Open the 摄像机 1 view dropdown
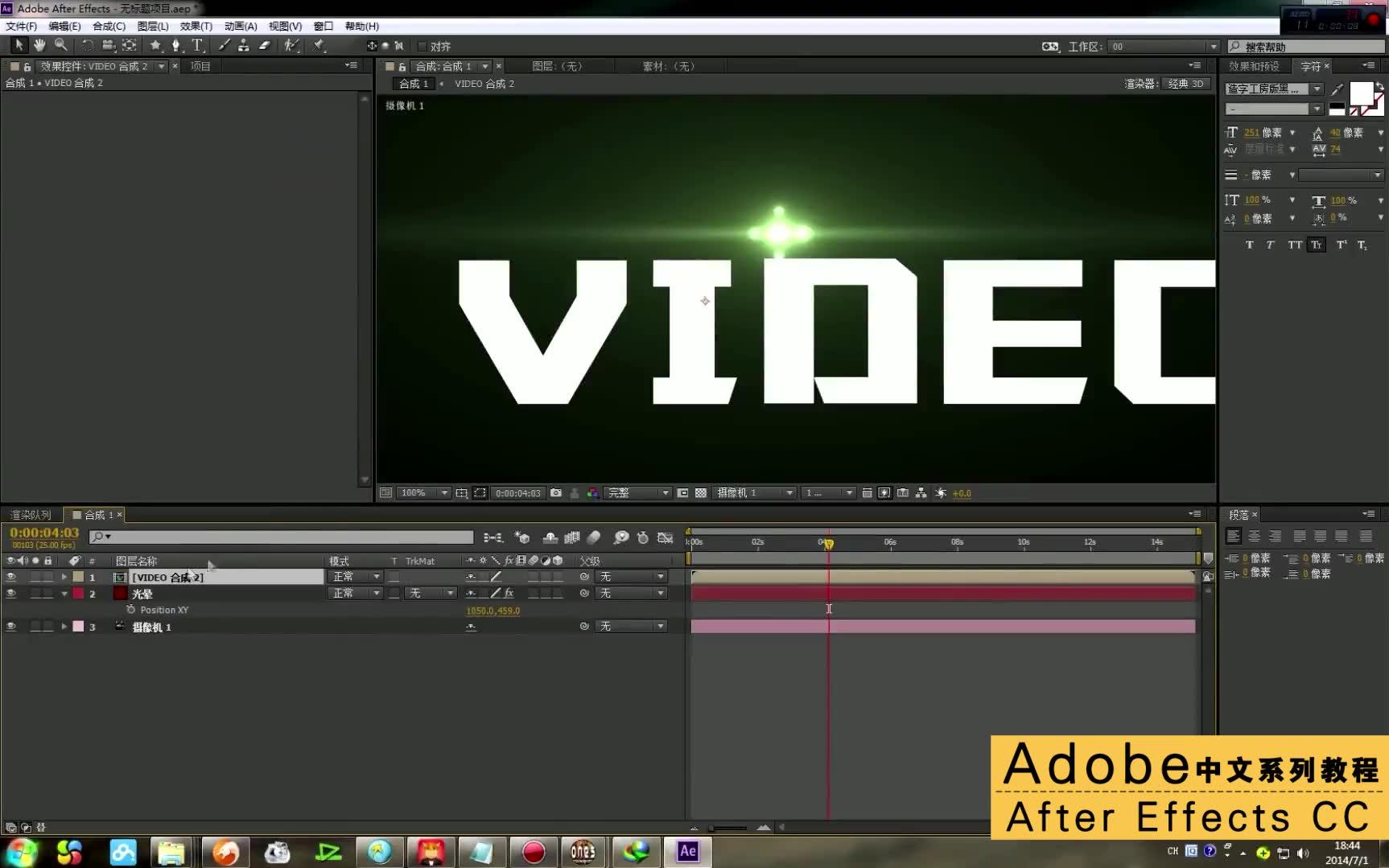1389x868 pixels. (752, 492)
